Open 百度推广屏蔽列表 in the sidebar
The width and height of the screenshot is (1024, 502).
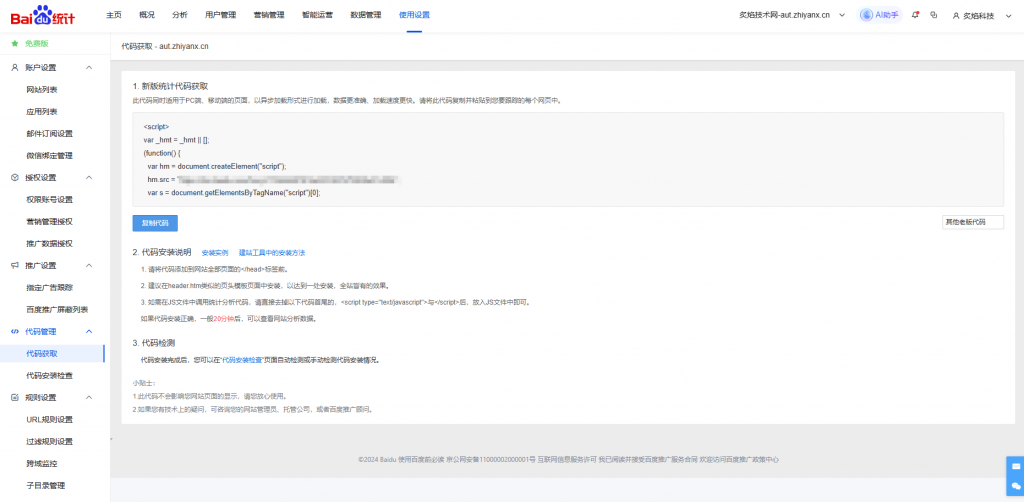[57, 309]
